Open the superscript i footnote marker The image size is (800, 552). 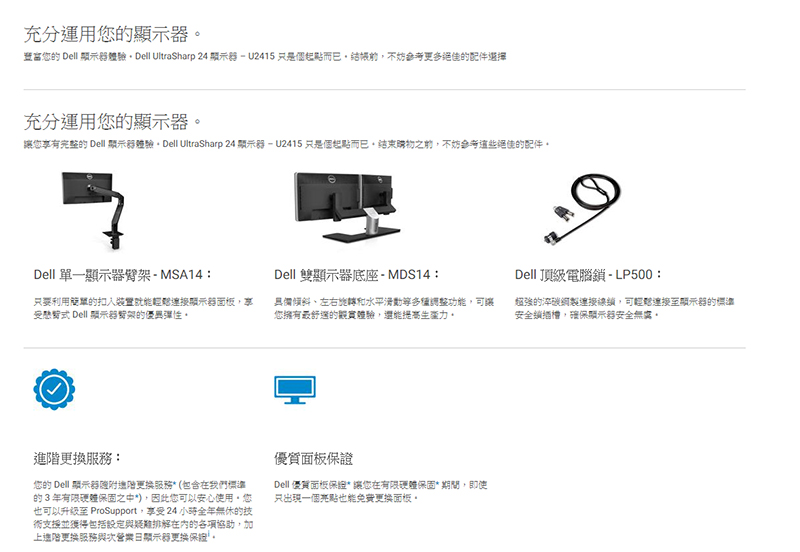(209, 534)
